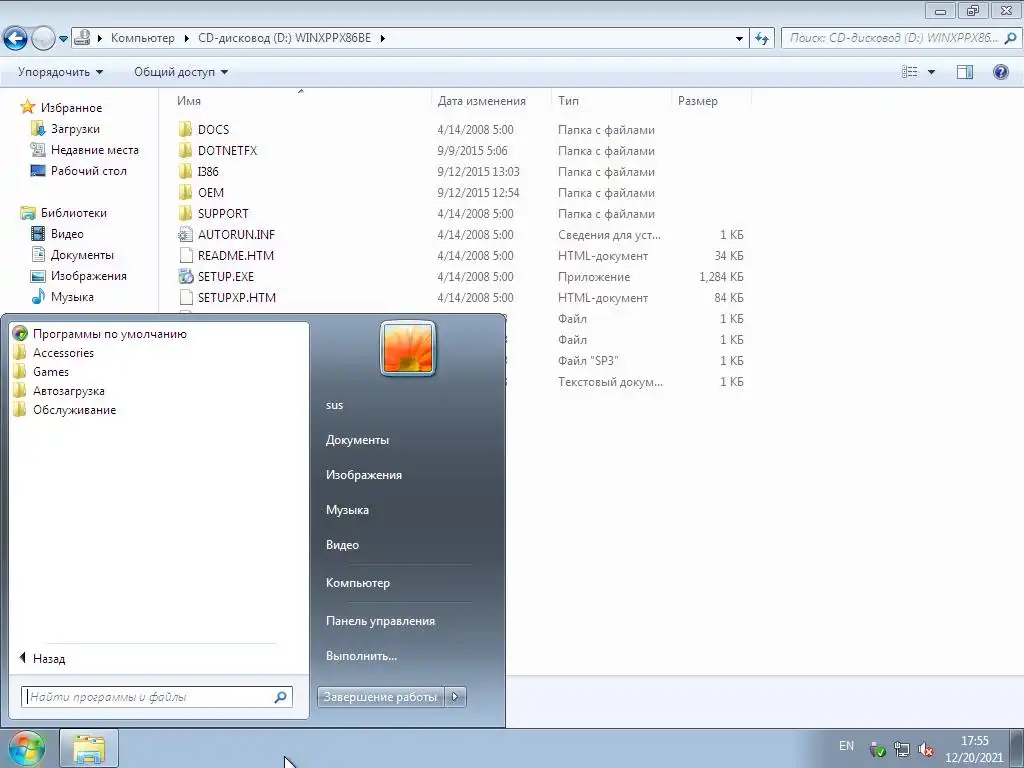
Task: Open the Музыка library in sidebar
Action: pos(72,296)
